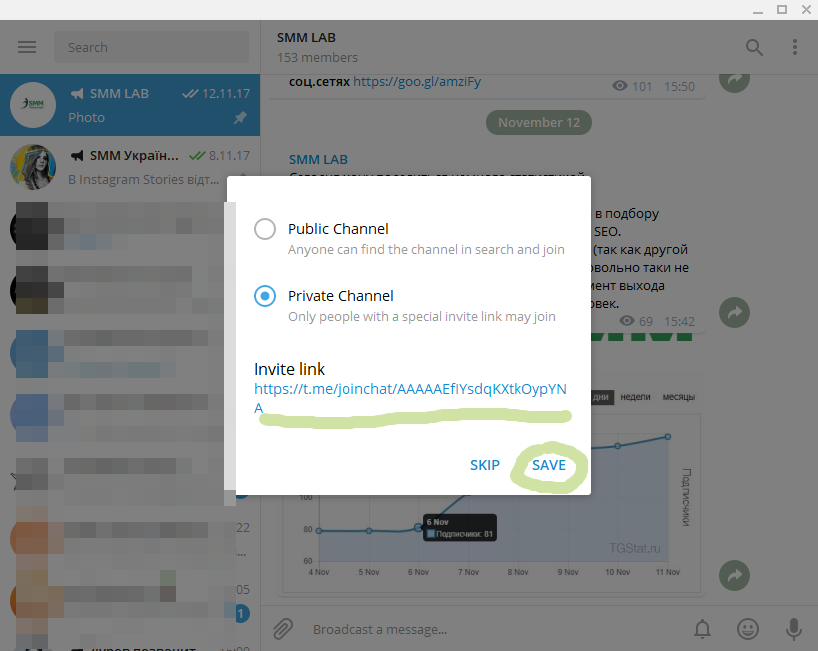Click the paperclip attach file icon
This screenshot has width=818, height=651.
pos(283,628)
